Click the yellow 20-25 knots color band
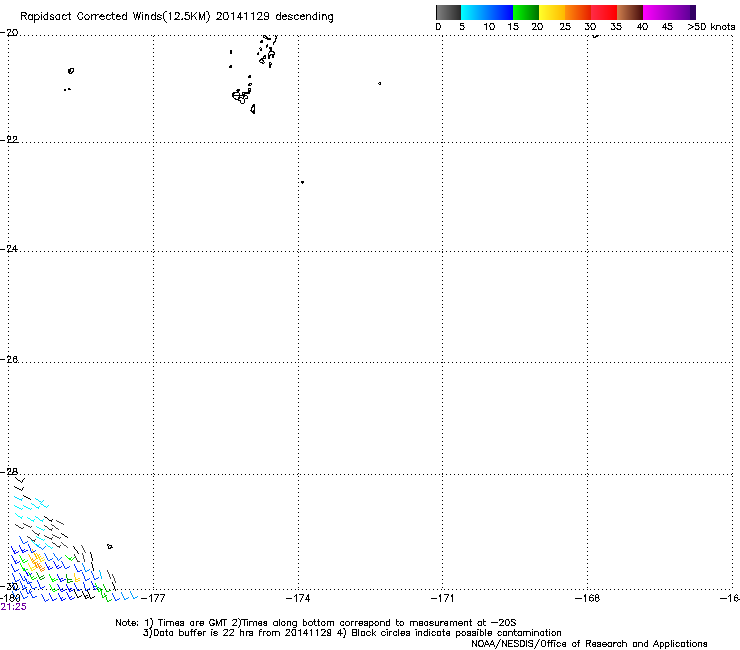Image resolution: width=740 pixels, height=650 pixels. coord(552,12)
